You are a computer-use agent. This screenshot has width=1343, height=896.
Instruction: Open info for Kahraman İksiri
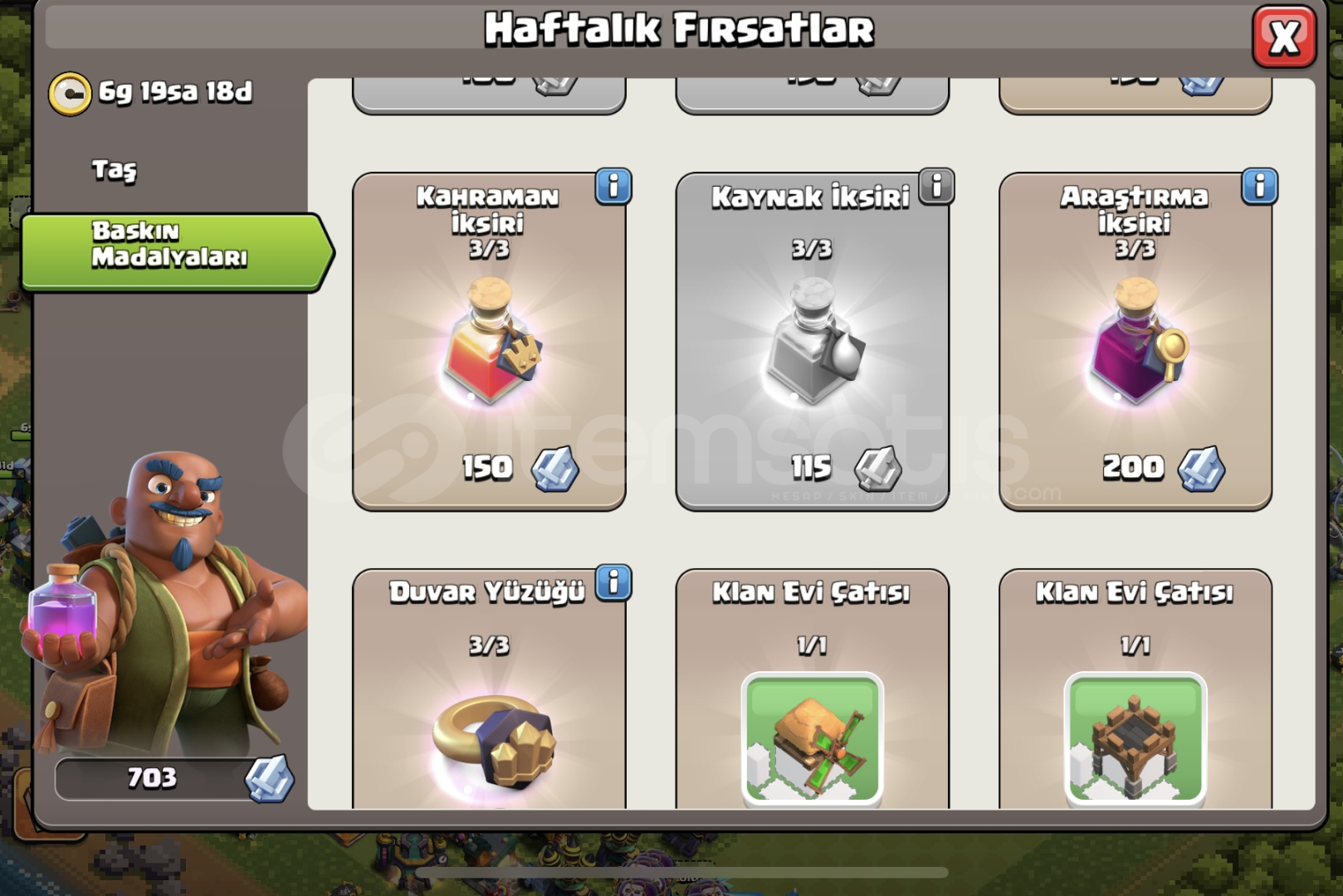(613, 187)
